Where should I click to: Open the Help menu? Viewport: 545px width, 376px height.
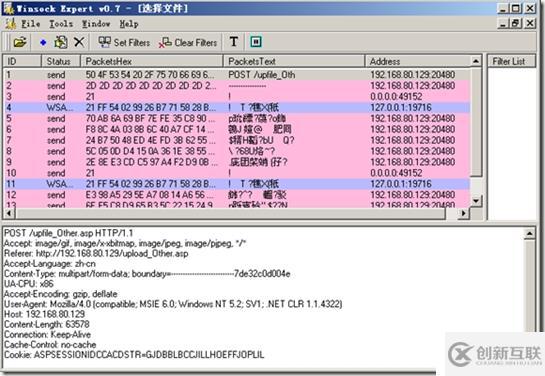tap(129, 24)
